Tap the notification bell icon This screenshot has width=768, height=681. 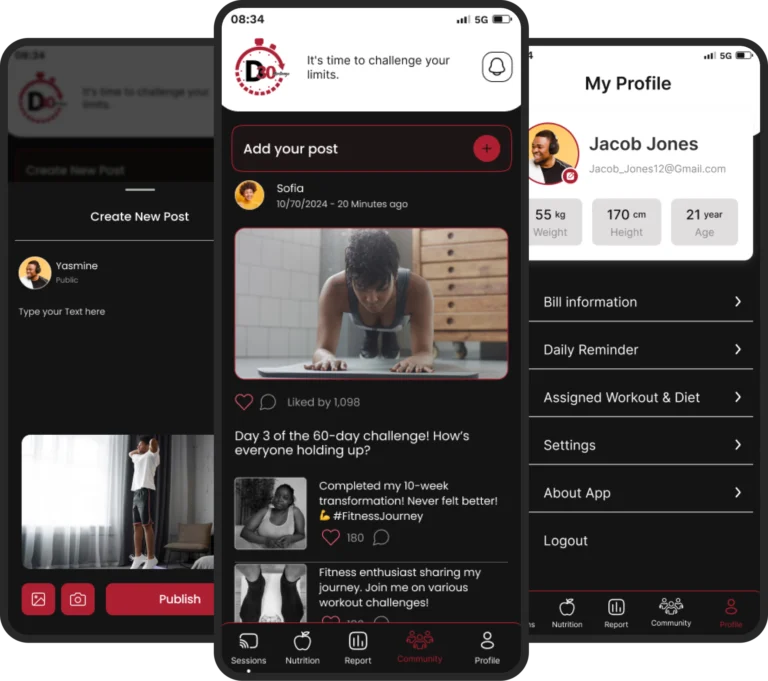[x=497, y=67]
